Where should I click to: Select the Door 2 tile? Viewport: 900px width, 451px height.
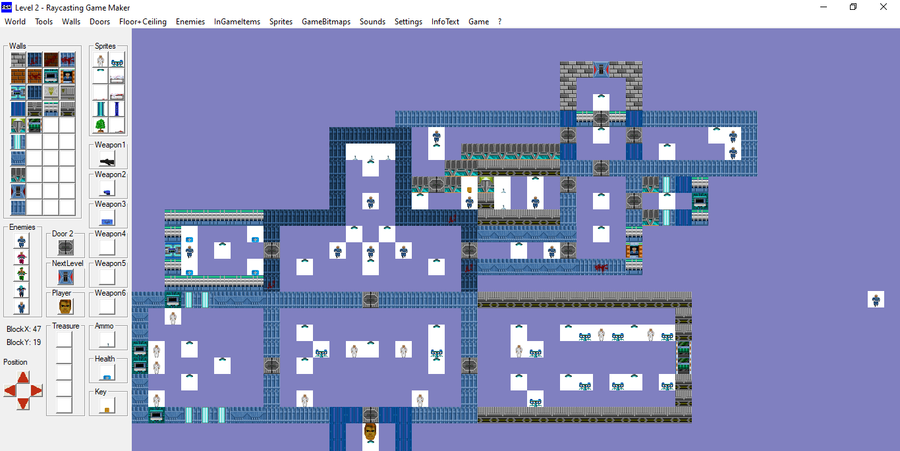65,247
